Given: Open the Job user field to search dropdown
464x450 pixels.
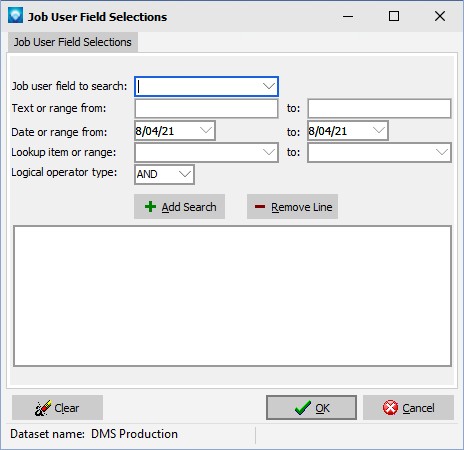Looking at the screenshot, I should 269,86.
